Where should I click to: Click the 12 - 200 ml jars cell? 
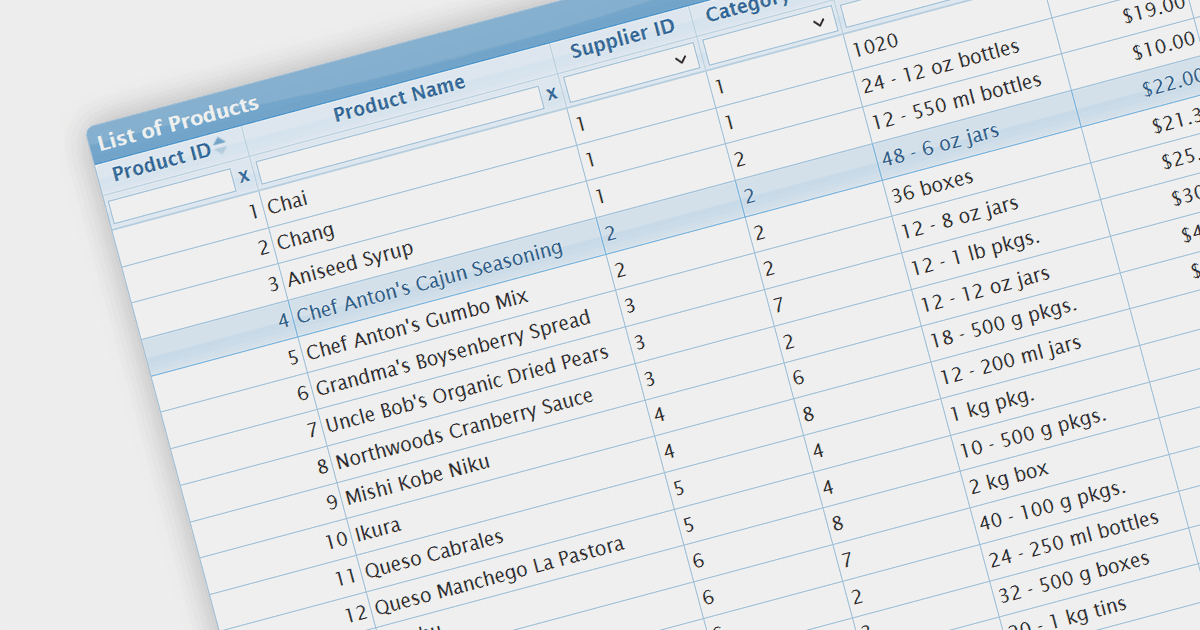pyautogui.click(x=1010, y=360)
